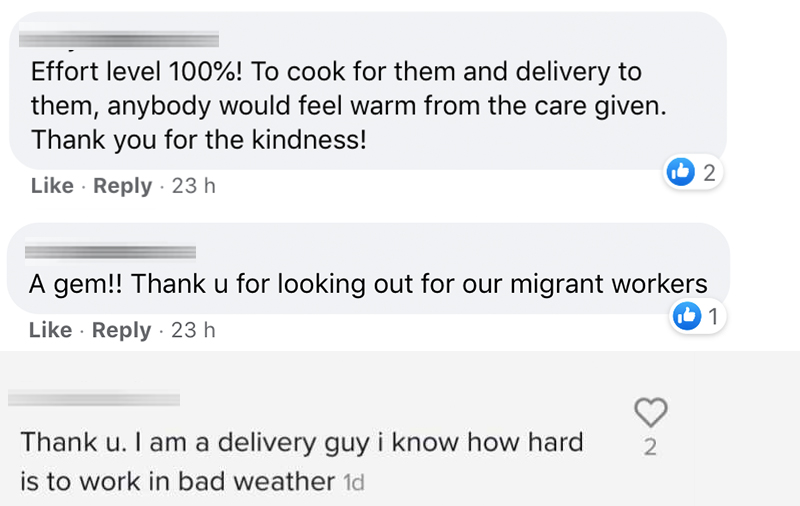Open the 23 h timestamp under the first comment
The height and width of the screenshot is (506, 800).
[194, 186]
